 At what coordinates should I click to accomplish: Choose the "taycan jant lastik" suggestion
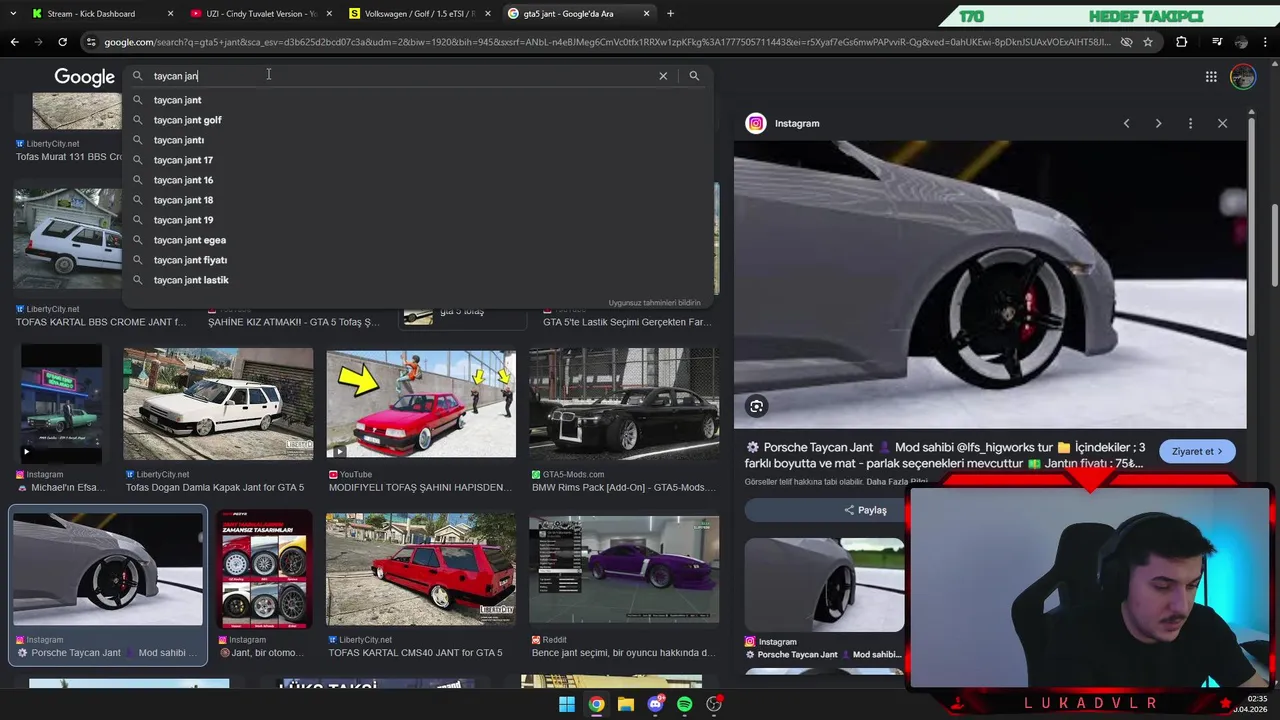pos(418,280)
